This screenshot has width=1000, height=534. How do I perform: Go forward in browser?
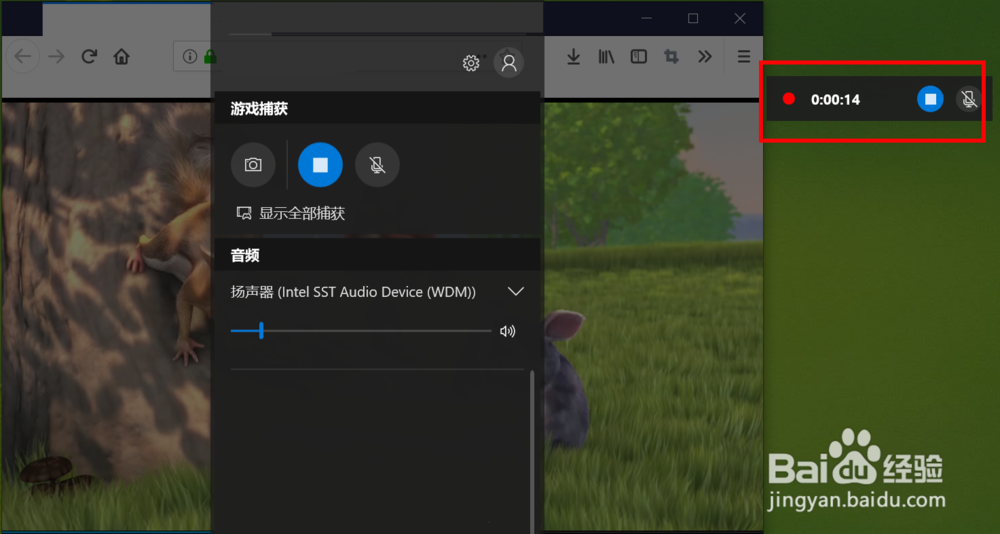pyautogui.click(x=57, y=57)
